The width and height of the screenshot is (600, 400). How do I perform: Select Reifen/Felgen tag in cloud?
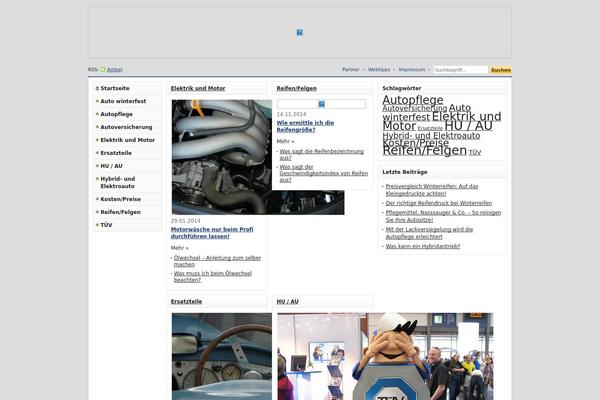(x=424, y=150)
